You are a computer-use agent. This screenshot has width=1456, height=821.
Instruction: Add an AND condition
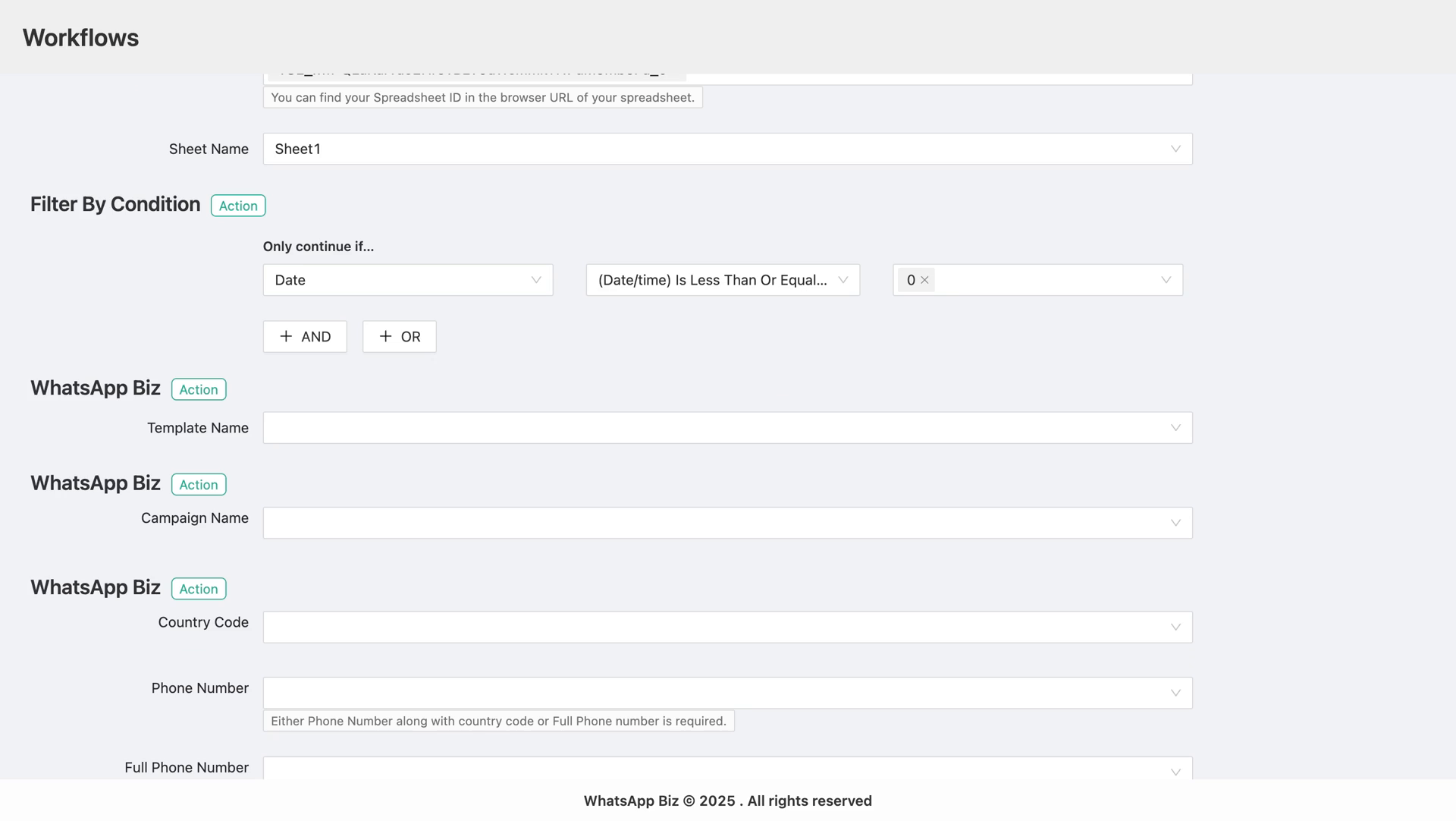304,336
